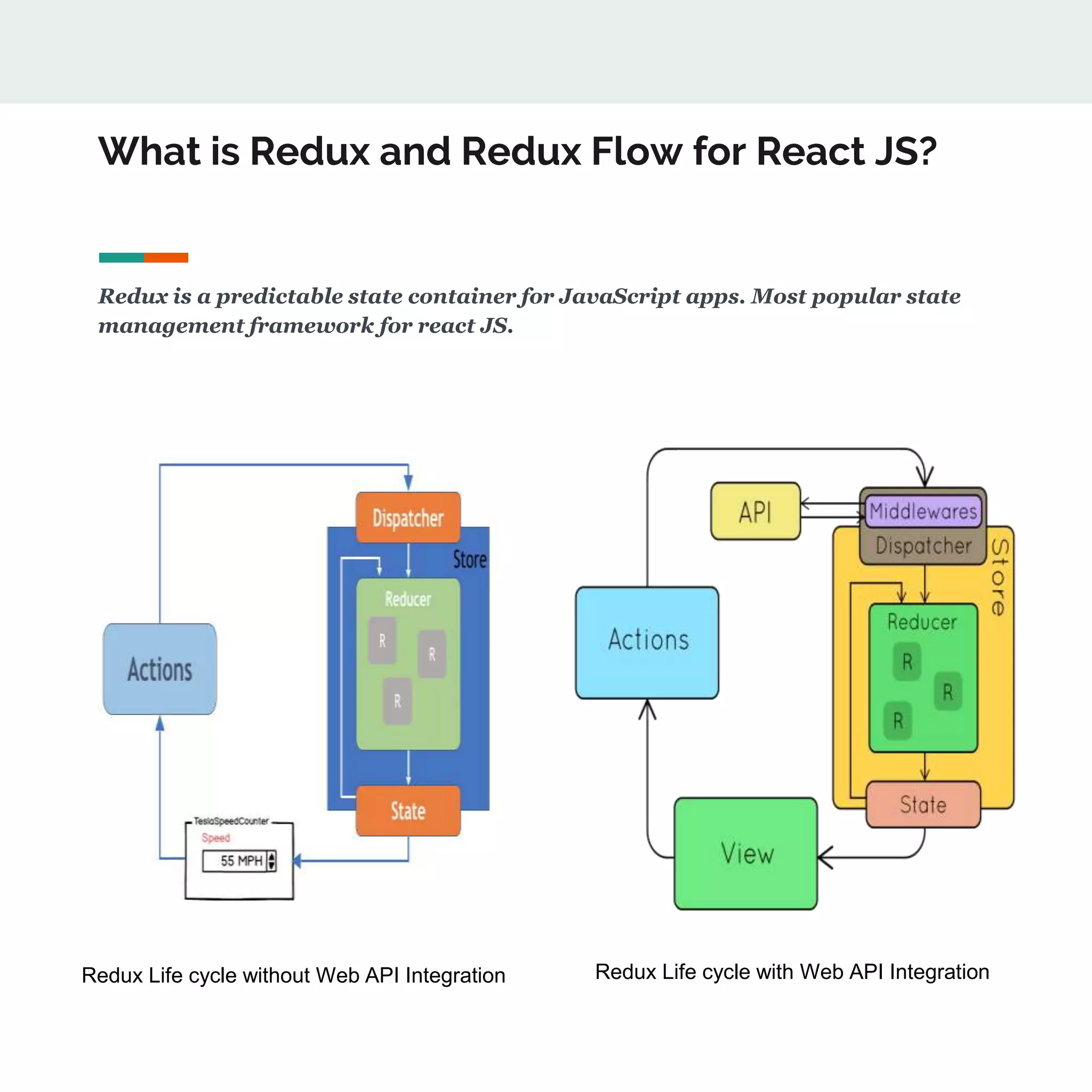This screenshot has height=1092, width=1092.
Task: Click caption 'Redux Life cycle without Web API Integration'
Action: coord(293,976)
